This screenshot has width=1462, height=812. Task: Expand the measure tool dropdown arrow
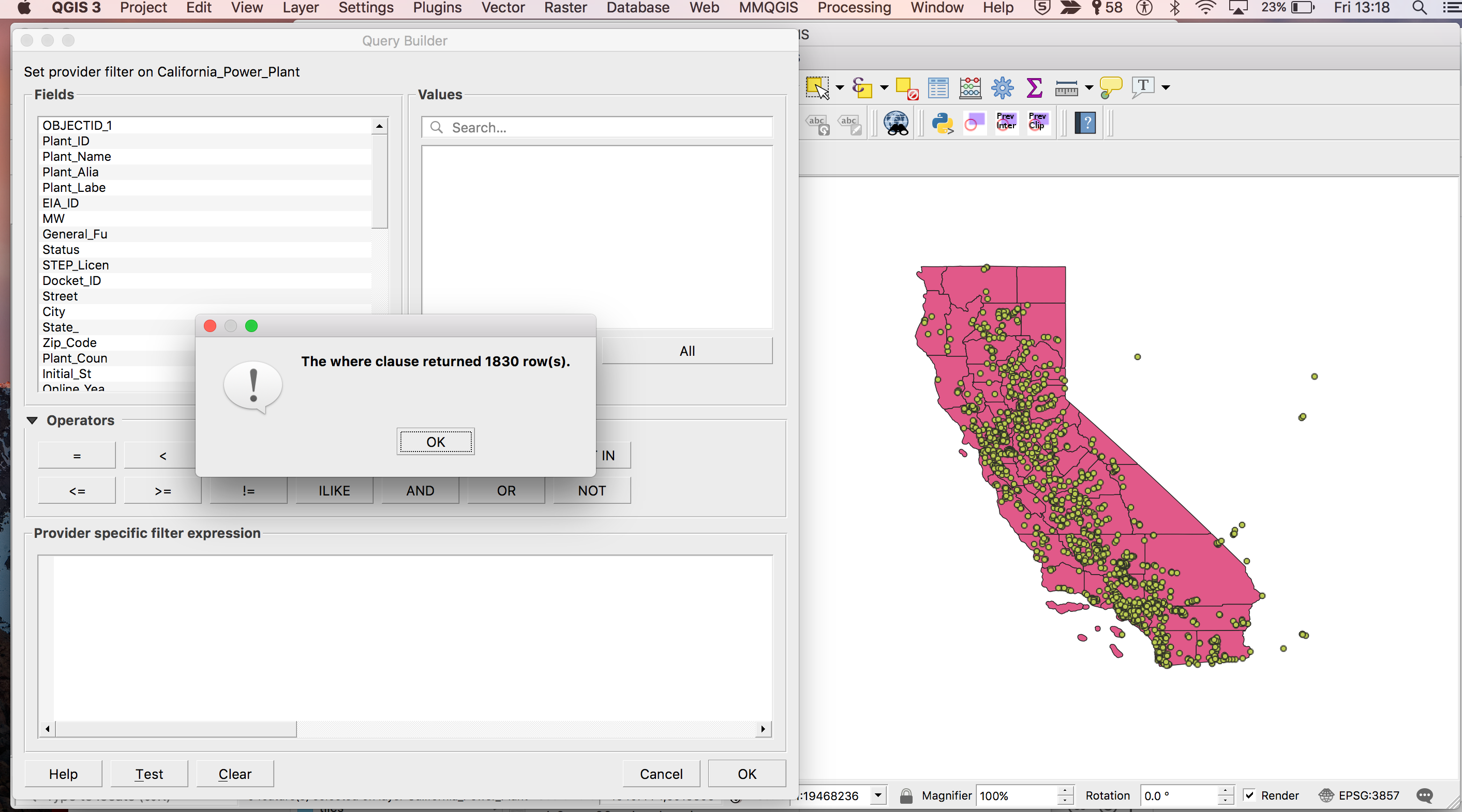[x=1088, y=88]
